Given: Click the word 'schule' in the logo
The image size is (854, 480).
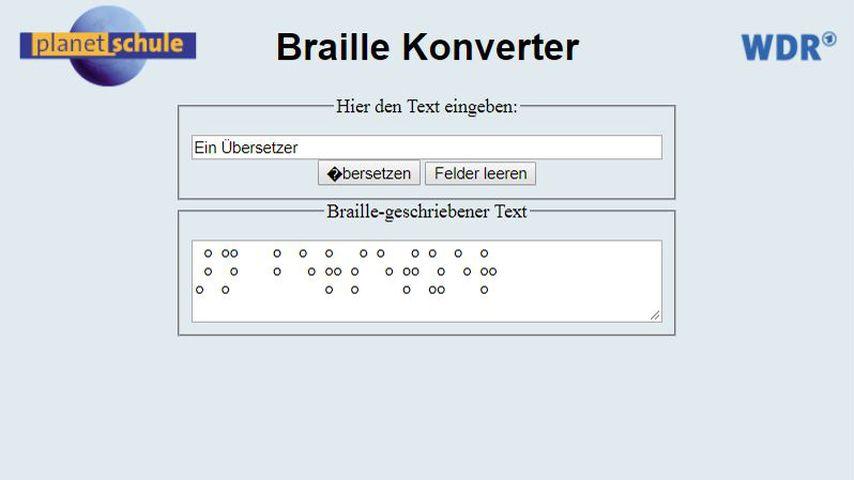Looking at the screenshot, I should [147, 44].
